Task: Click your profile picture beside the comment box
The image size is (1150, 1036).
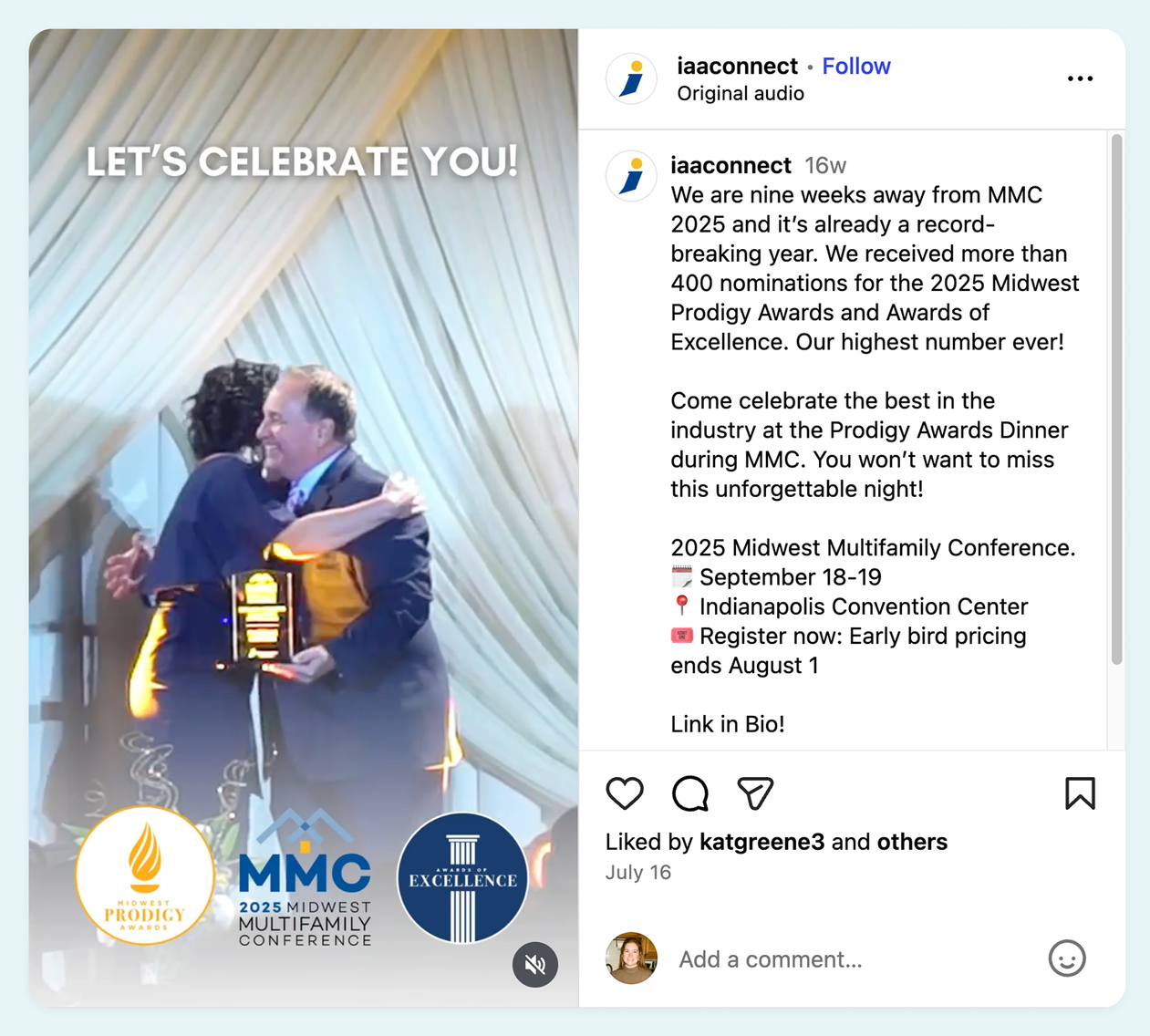Action: (632, 958)
